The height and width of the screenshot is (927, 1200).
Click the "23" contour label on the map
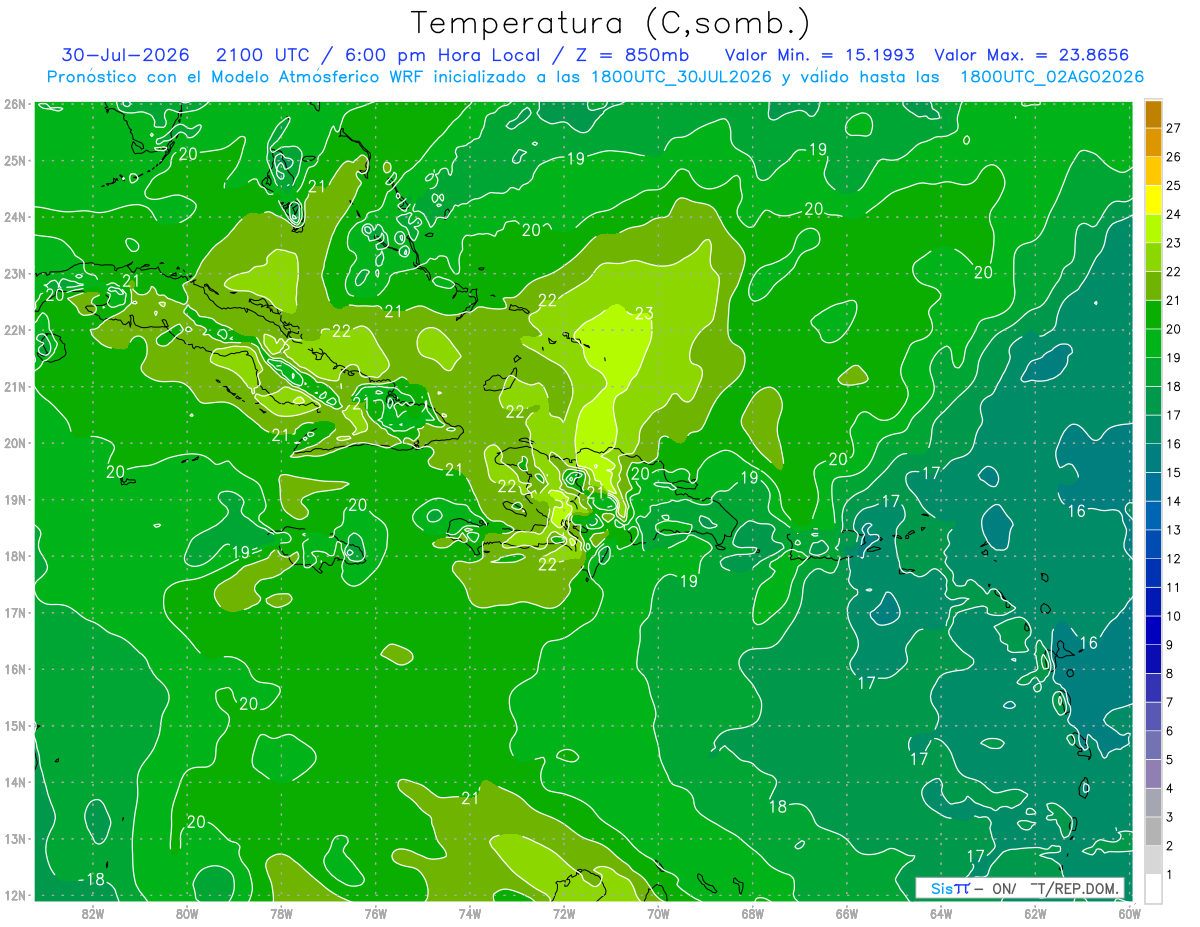tap(644, 313)
